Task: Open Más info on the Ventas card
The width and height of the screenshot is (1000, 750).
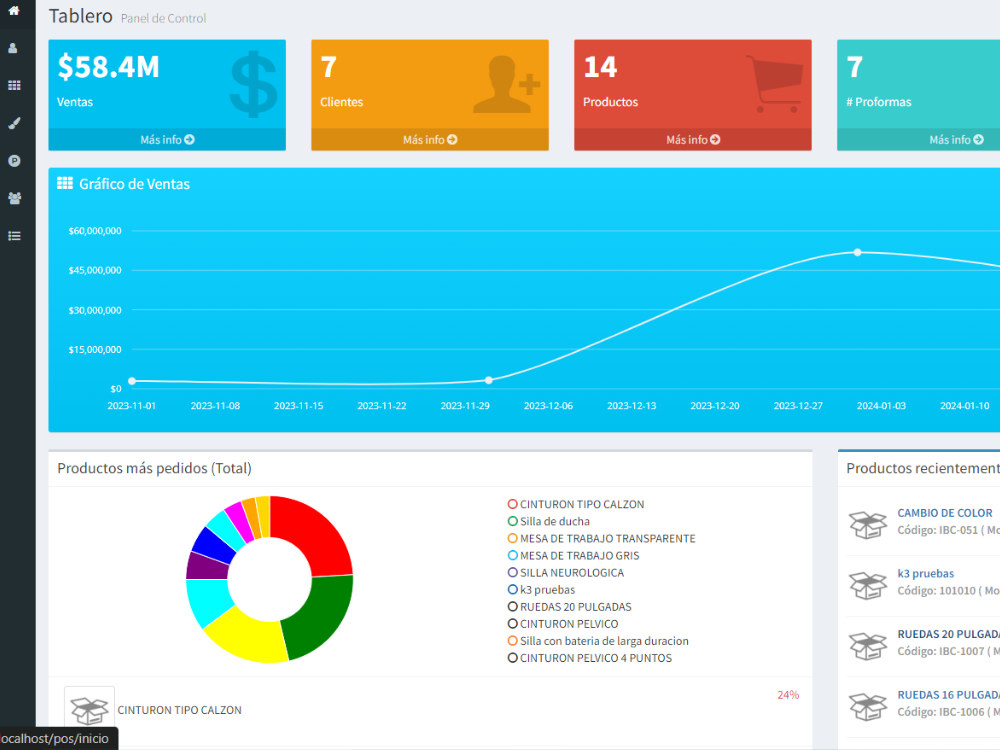Action: [167, 140]
